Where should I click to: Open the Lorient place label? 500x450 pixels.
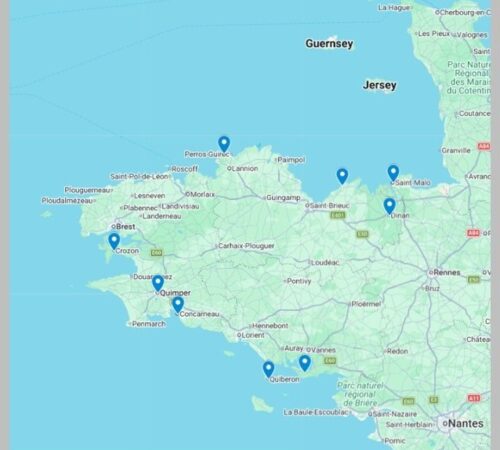(x=253, y=335)
